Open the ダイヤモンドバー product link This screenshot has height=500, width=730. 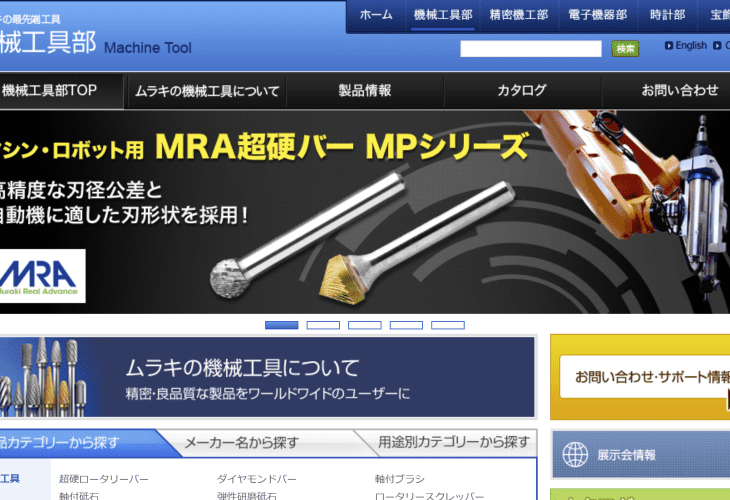pyautogui.click(x=257, y=479)
